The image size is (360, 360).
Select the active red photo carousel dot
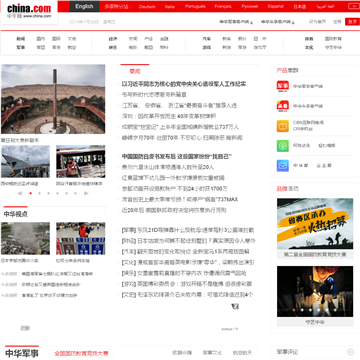[31, 193]
